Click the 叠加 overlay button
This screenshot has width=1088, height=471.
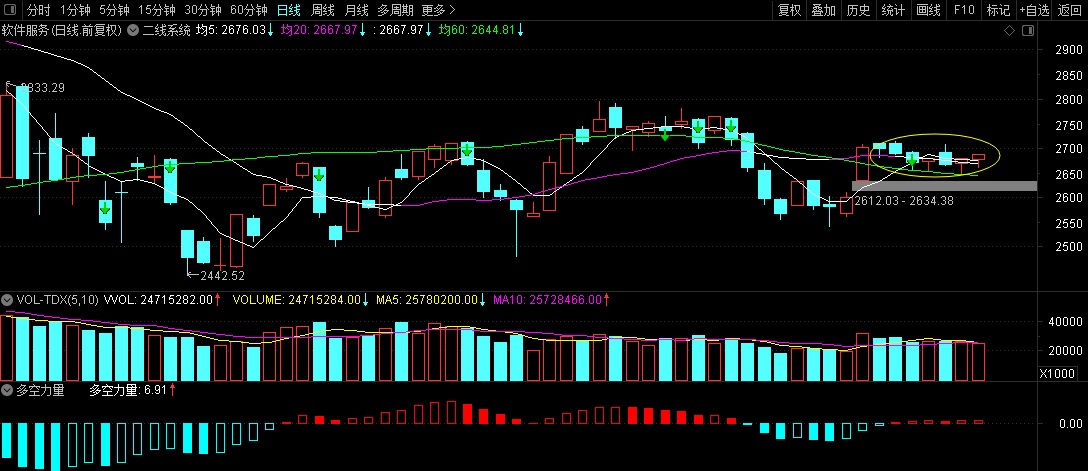coord(824,10)
